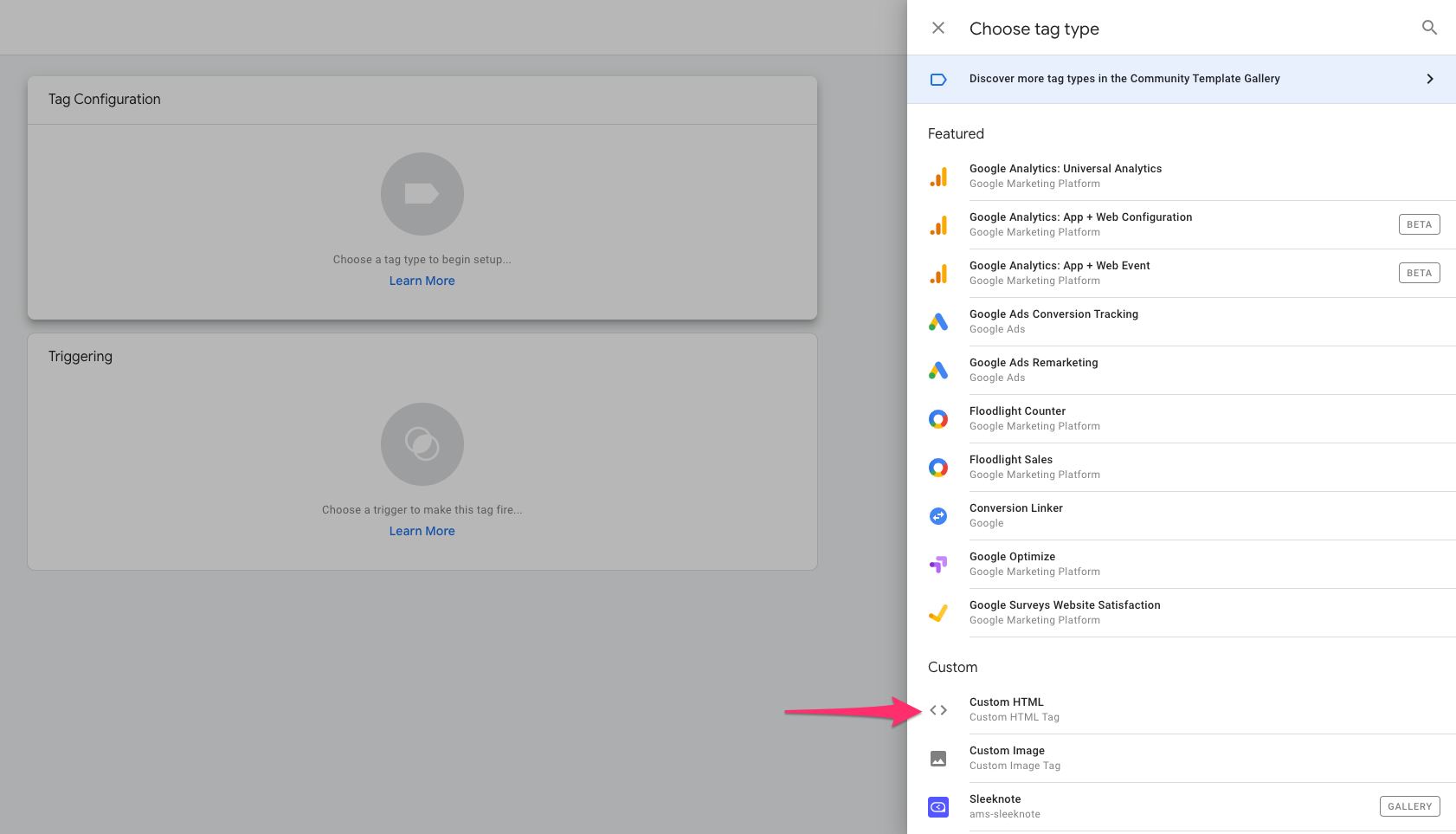Click the Floodlight Counter icon
This screenshot has height=834, width=1456.
click(938, 419)
